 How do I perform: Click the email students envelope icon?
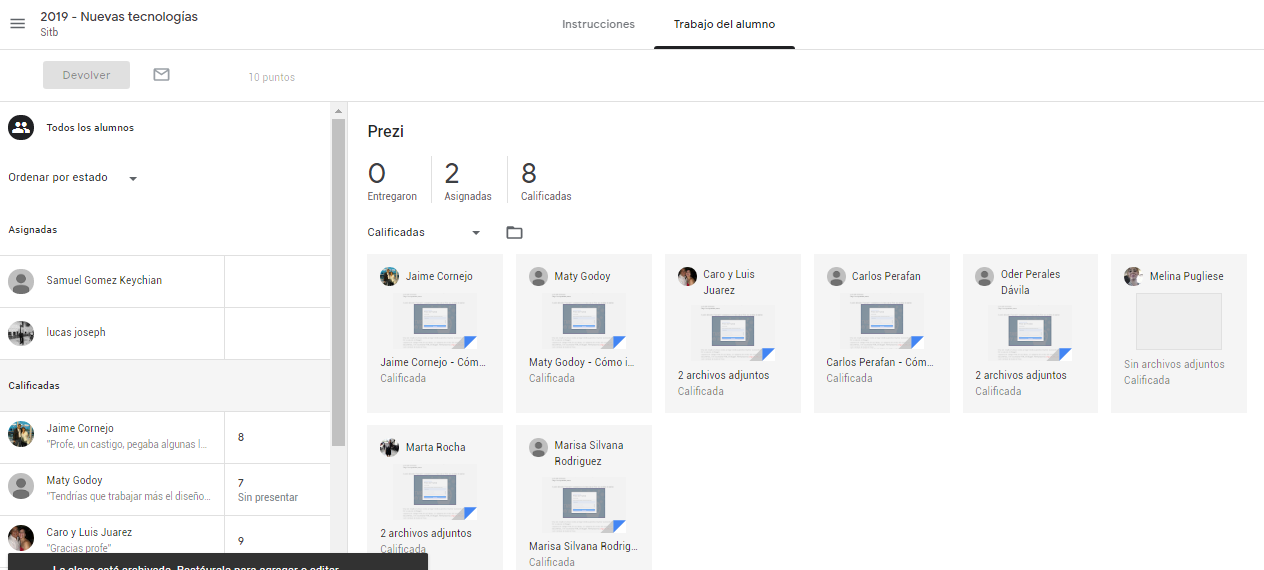[161, 75]
